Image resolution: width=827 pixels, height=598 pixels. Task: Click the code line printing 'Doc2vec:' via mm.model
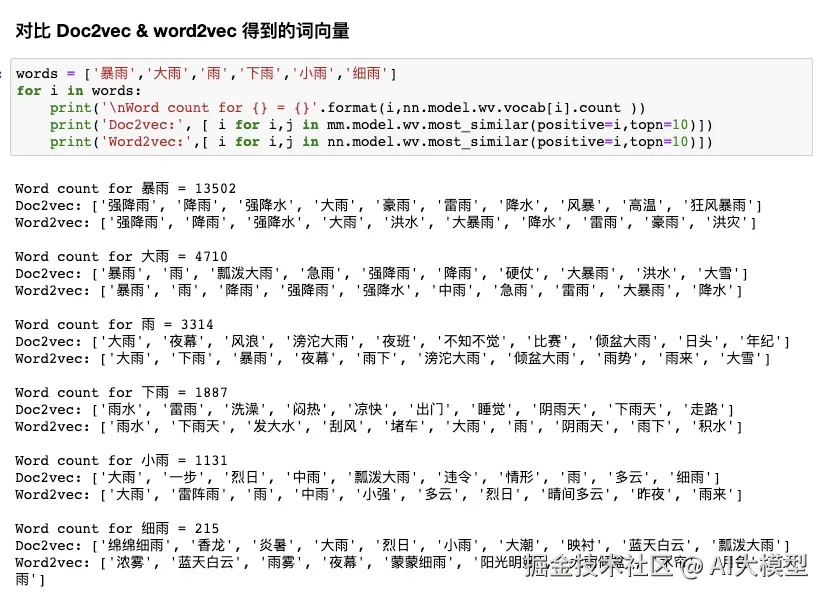381,125
